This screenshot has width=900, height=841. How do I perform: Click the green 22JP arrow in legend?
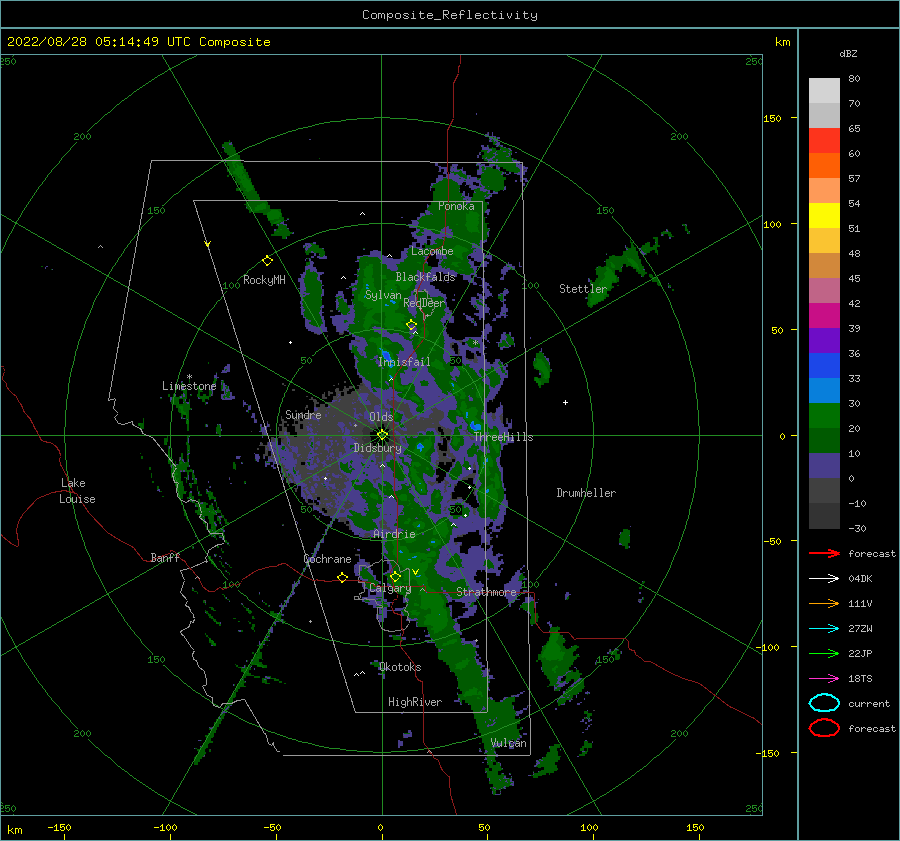point(824,653)
